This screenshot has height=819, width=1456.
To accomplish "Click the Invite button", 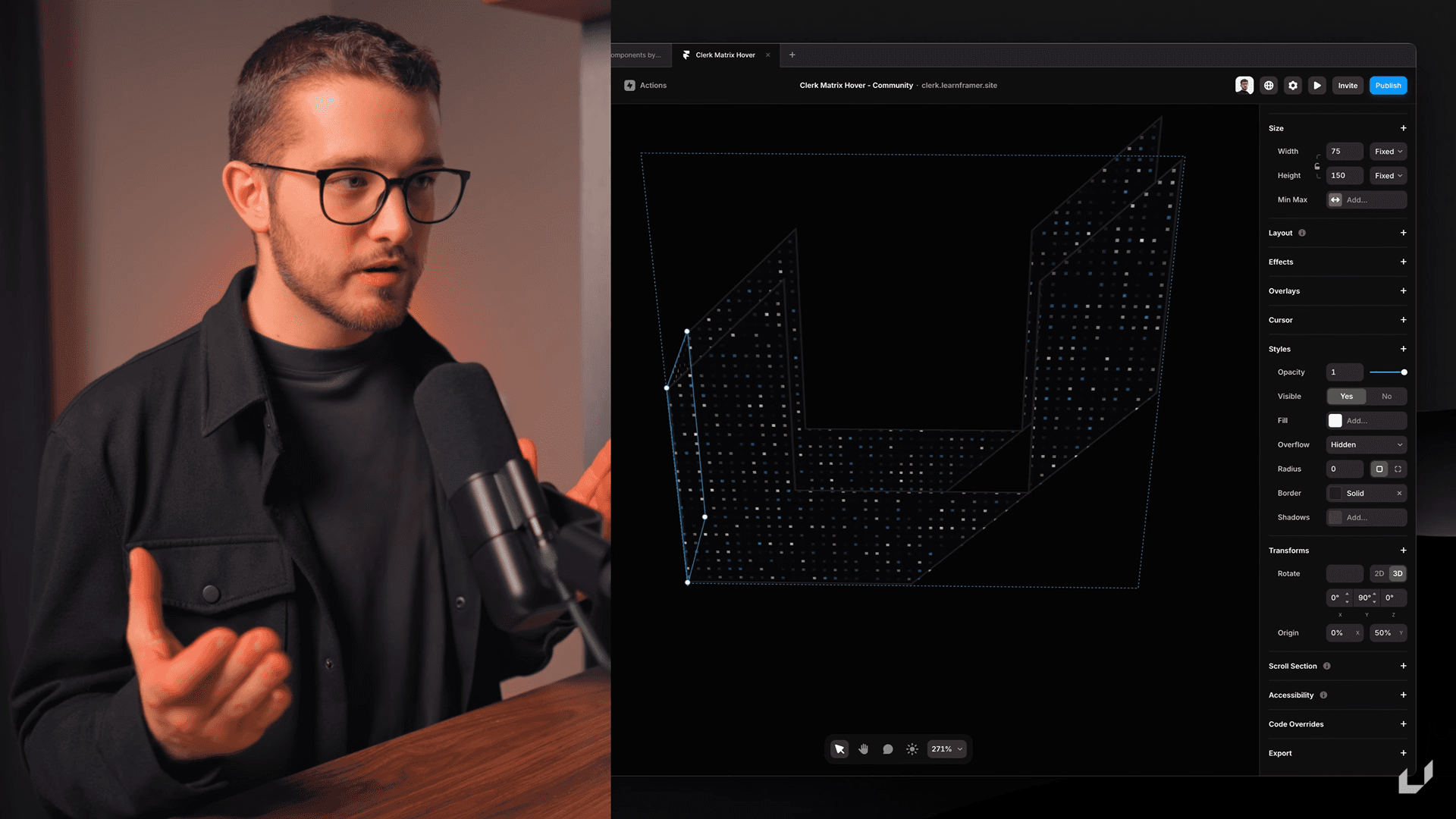I will [1348, 86].
